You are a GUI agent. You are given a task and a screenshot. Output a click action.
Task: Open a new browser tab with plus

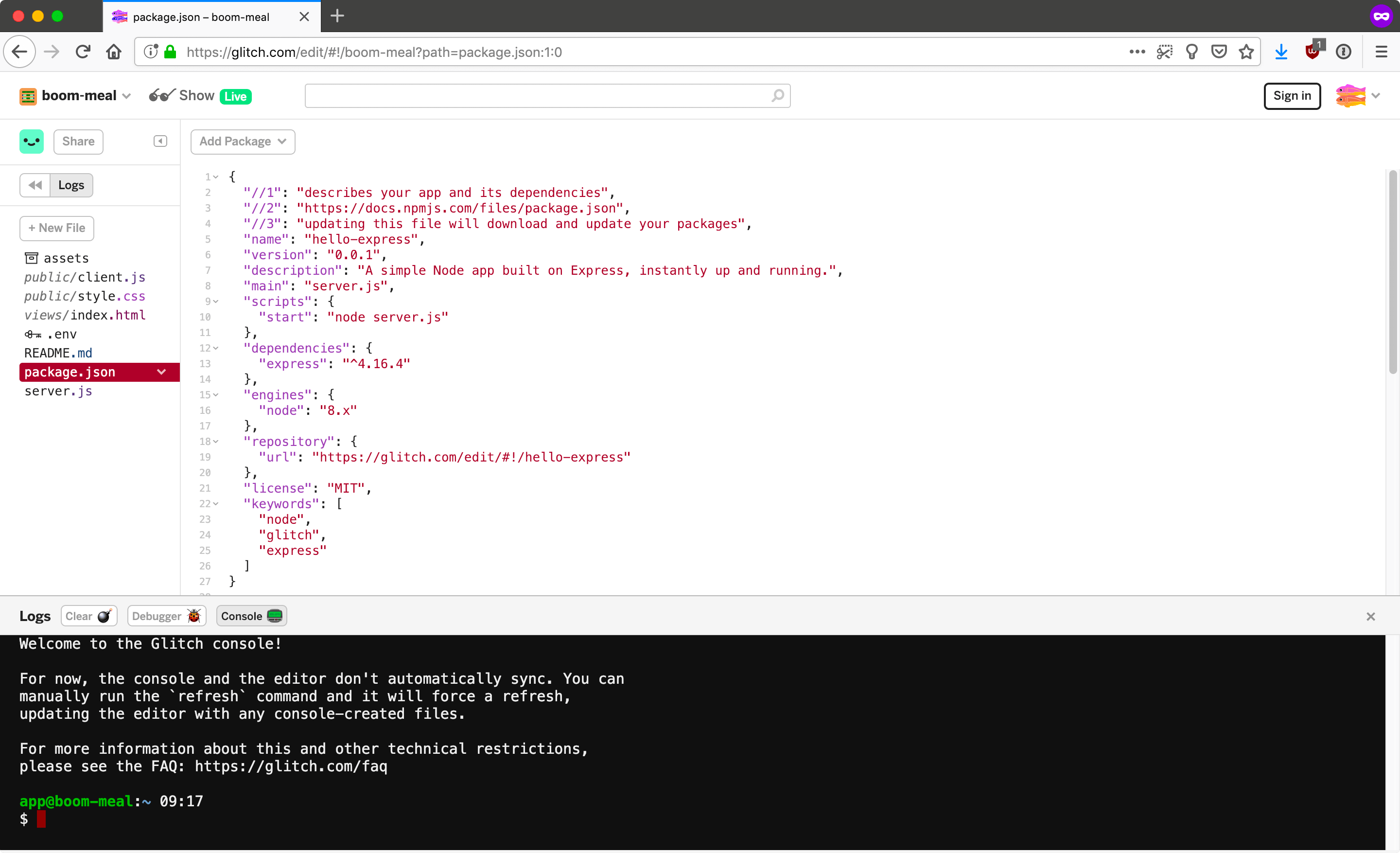(x=337, y=16)
